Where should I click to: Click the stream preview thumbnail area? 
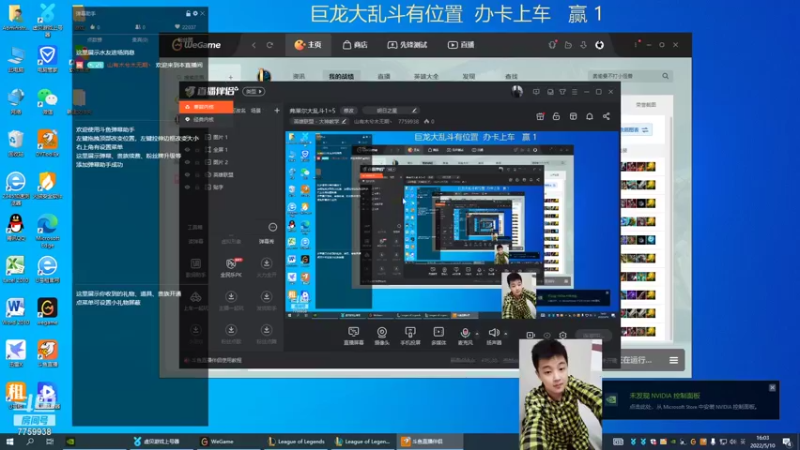pyautogui.click(x=452, y=226)
